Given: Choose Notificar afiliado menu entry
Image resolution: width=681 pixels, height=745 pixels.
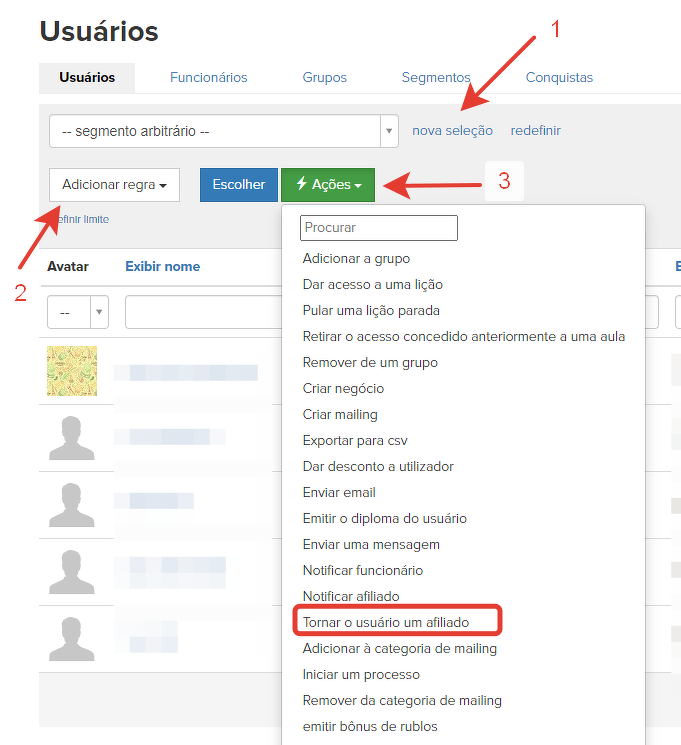Looking at the screenshot, I should tap(351, 596).
